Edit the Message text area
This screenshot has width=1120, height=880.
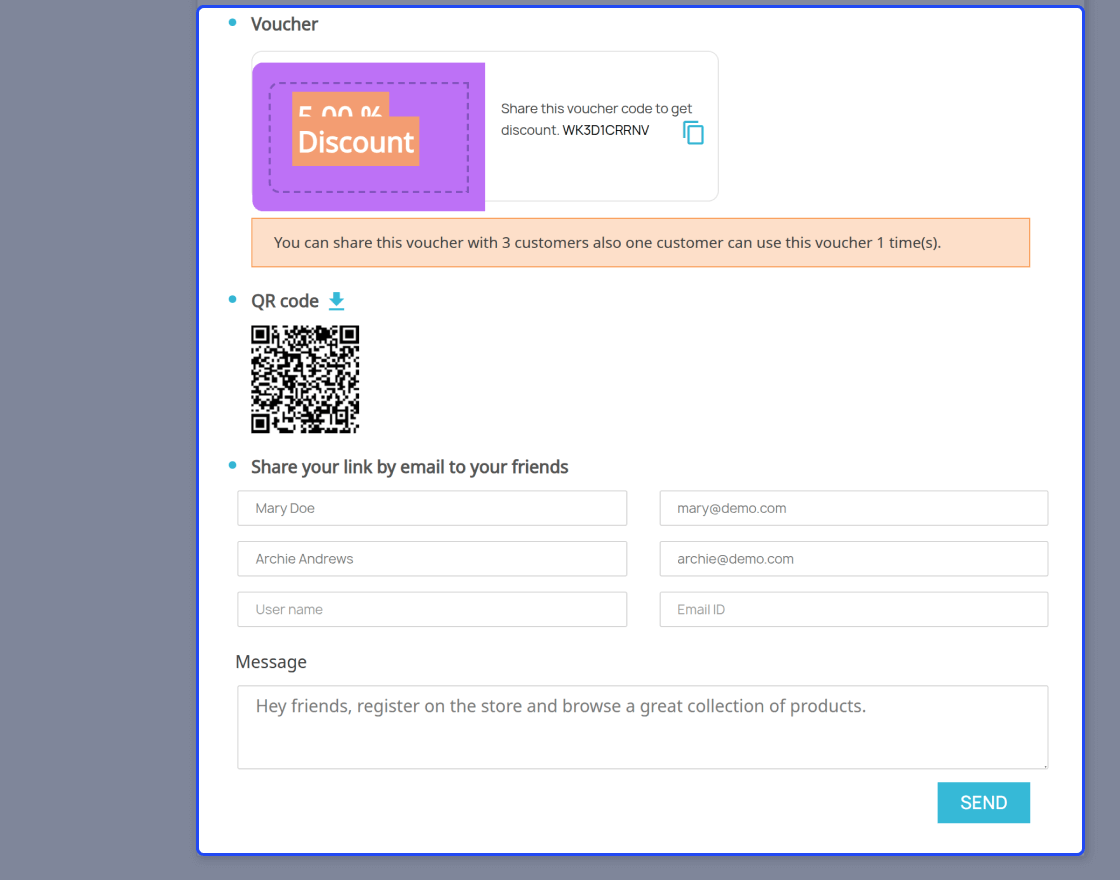(x=643, y=727)
